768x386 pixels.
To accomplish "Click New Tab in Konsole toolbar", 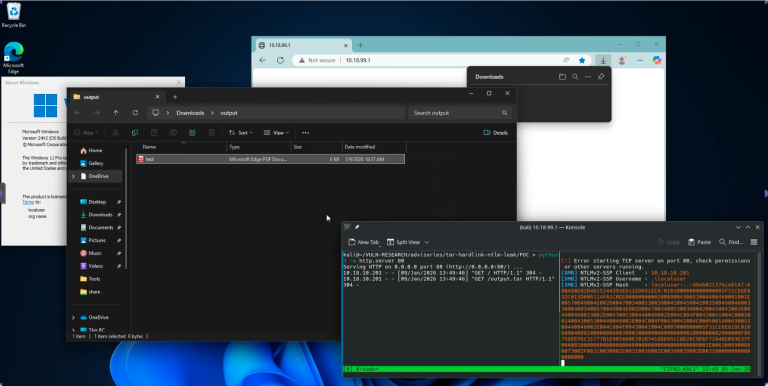I will (x=363, y=242).
